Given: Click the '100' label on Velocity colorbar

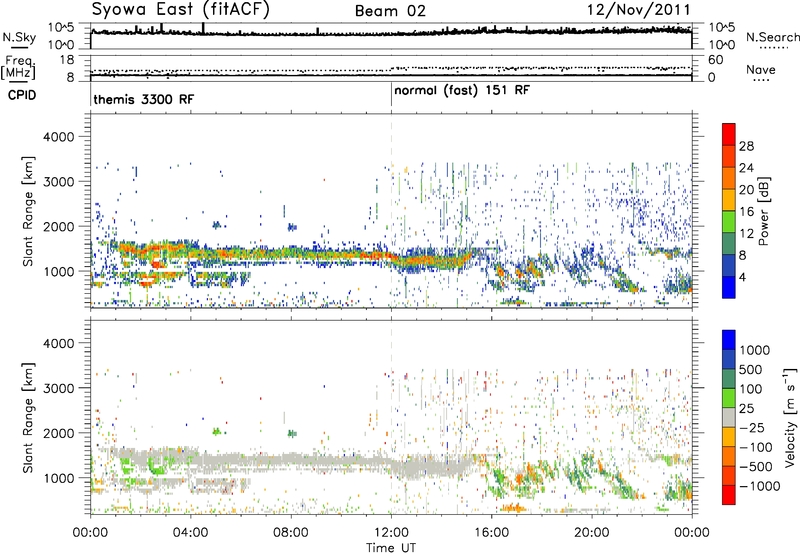Looking at the screenshot, I should [x=751, y=389].
